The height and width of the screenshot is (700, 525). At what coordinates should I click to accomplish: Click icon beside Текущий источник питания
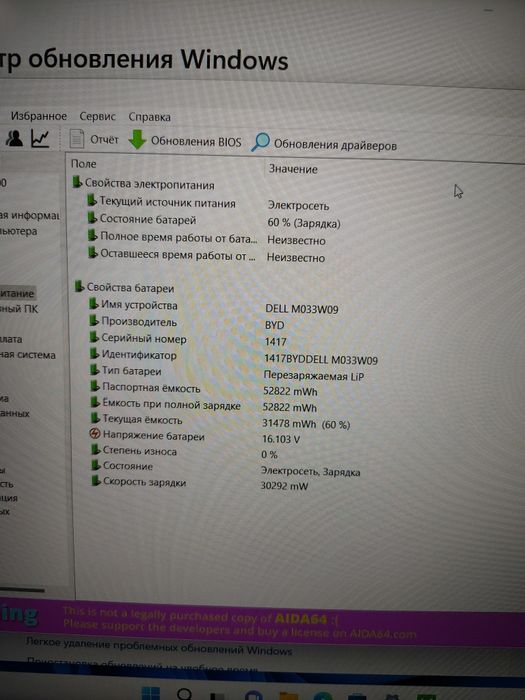pos(92,200)
